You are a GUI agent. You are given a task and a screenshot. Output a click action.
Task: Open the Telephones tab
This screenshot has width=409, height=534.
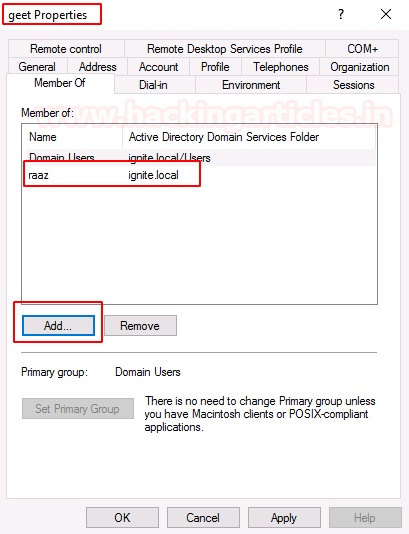(281, 67)
